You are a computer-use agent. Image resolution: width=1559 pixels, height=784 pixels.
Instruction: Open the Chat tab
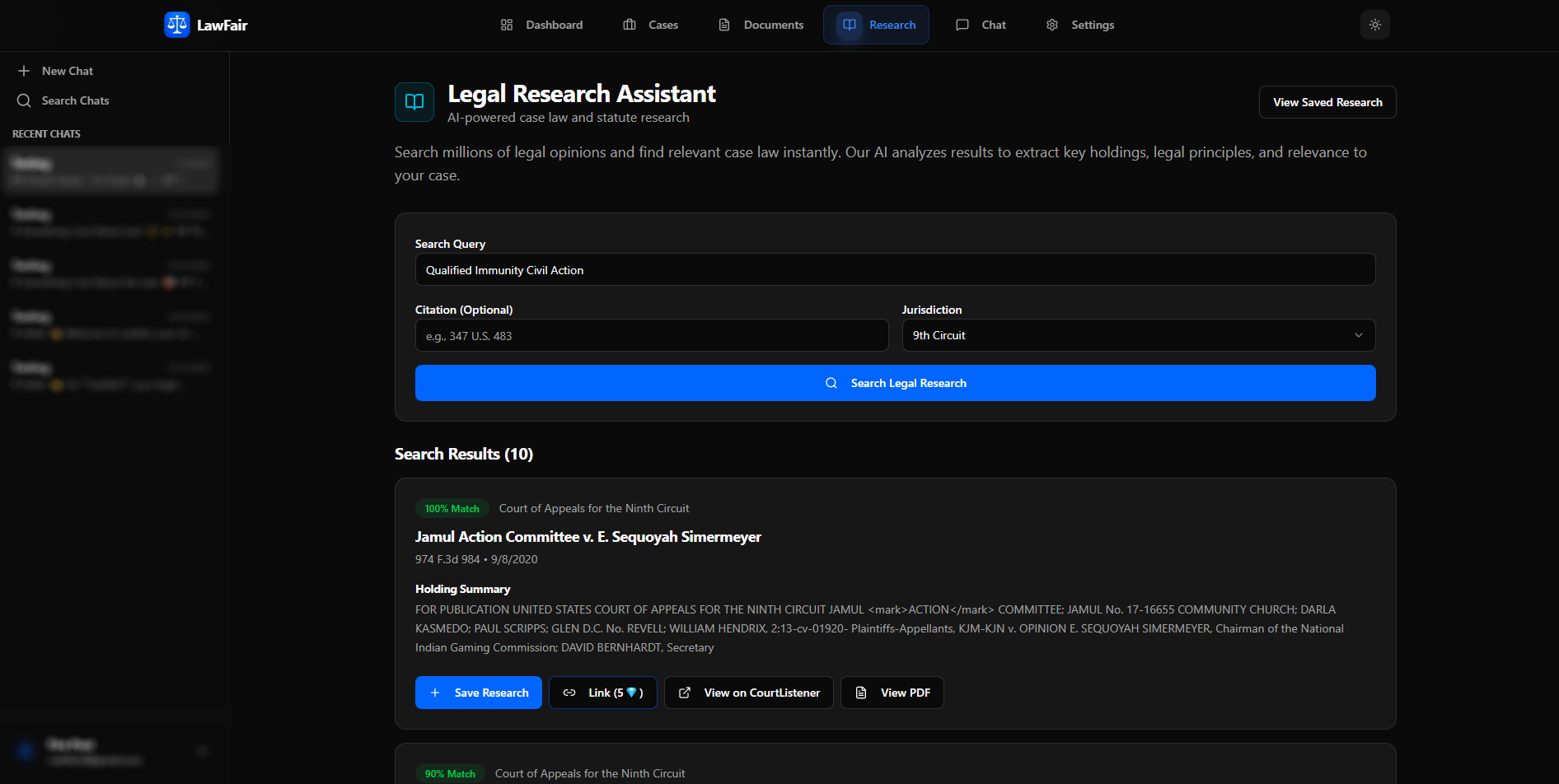(981, 25)
